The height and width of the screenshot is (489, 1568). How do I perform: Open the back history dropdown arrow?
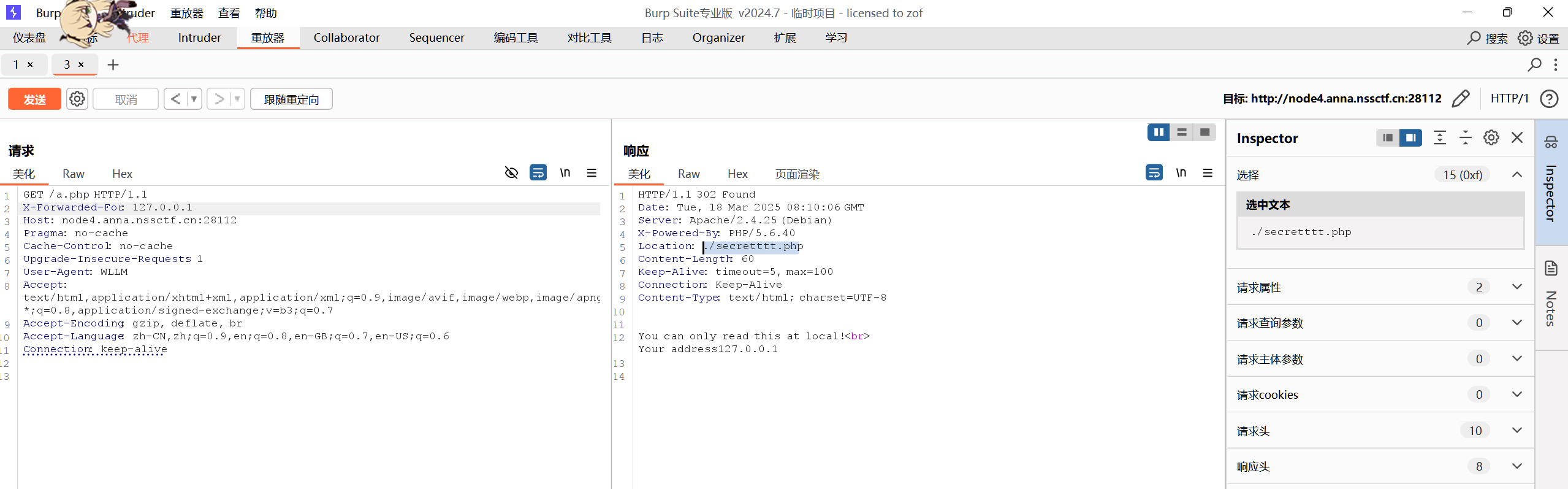click(194, 99)
